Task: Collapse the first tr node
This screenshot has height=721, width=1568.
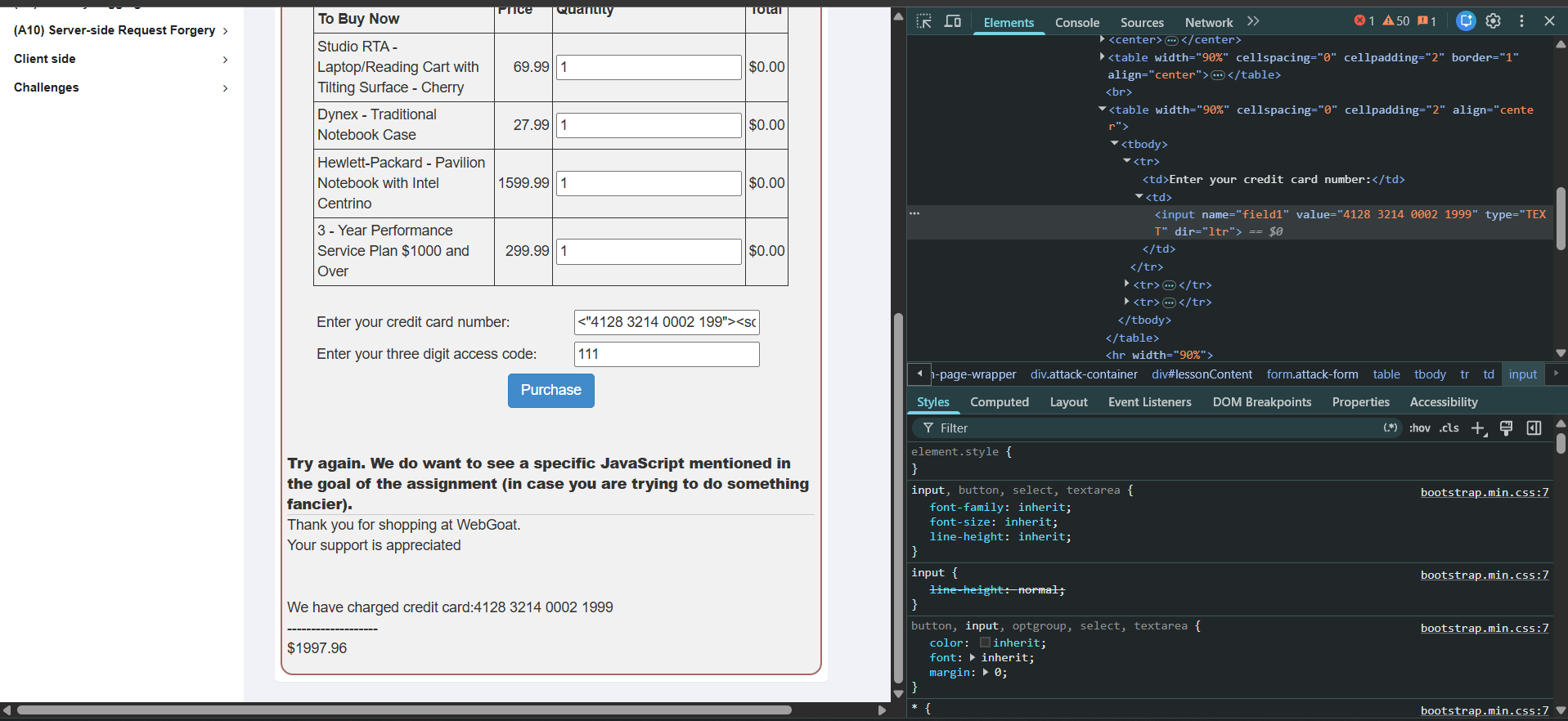Action: pyautogui.click(x=1127, y=161)
